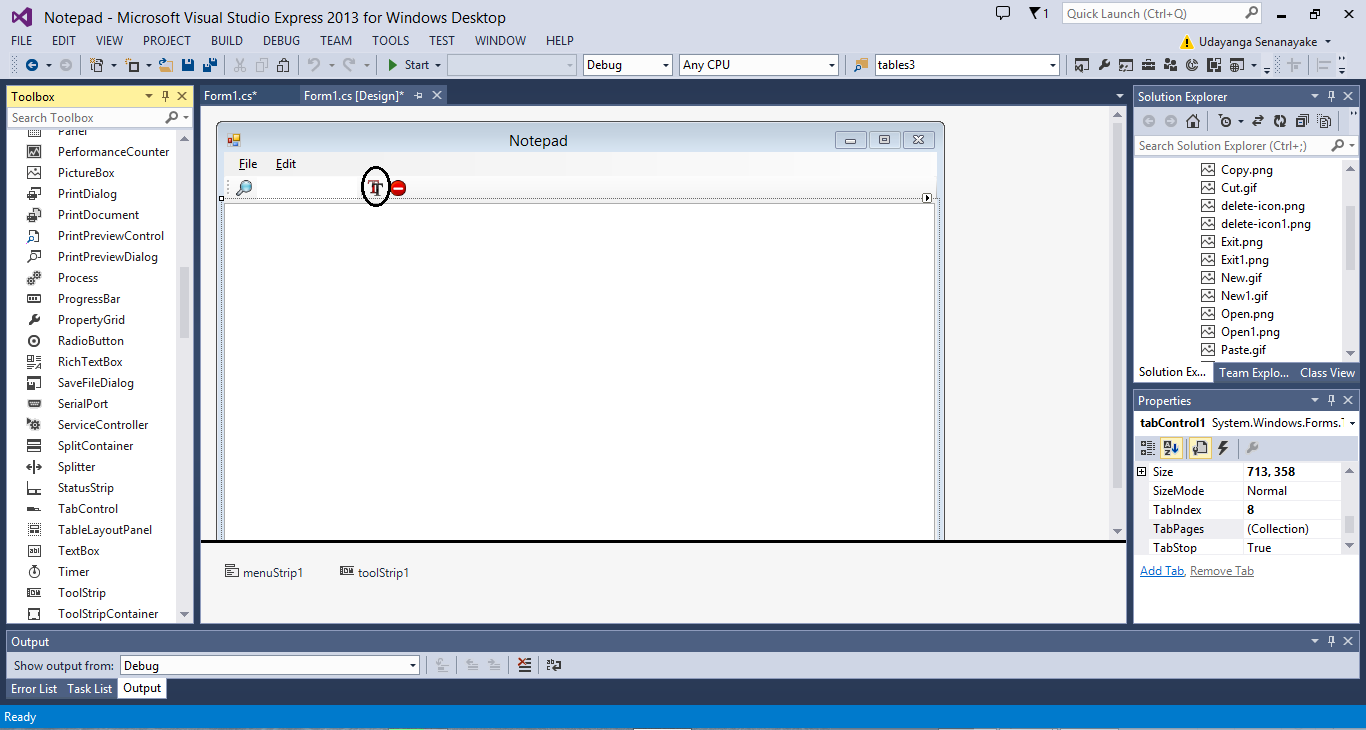Viewport: 1366px width, 730px height.
Task: Show Events with the lightning bolt icon
Action: 1222,448
